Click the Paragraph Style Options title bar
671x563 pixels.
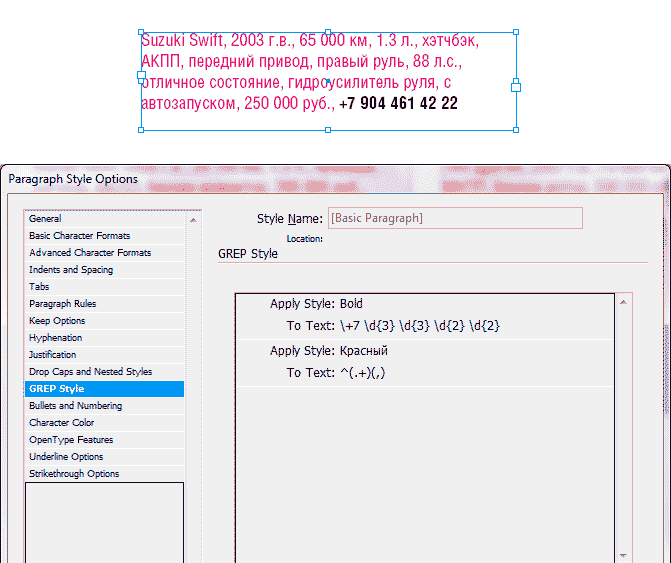point(336,179)
